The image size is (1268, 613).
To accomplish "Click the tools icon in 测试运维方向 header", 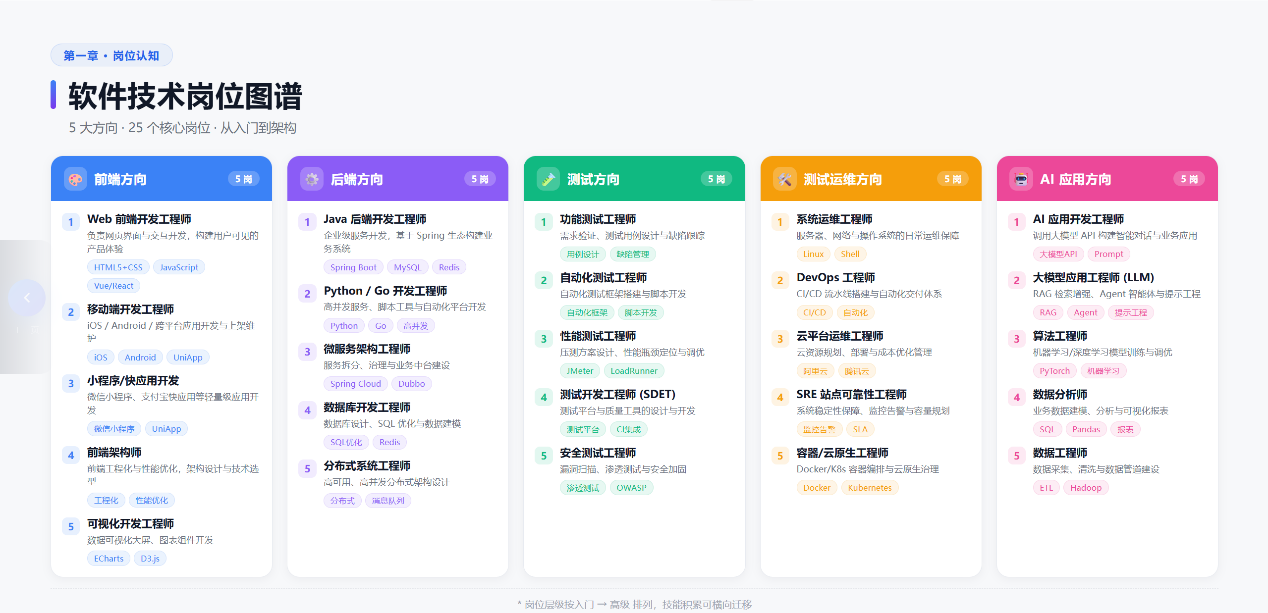I will point(785,179).
